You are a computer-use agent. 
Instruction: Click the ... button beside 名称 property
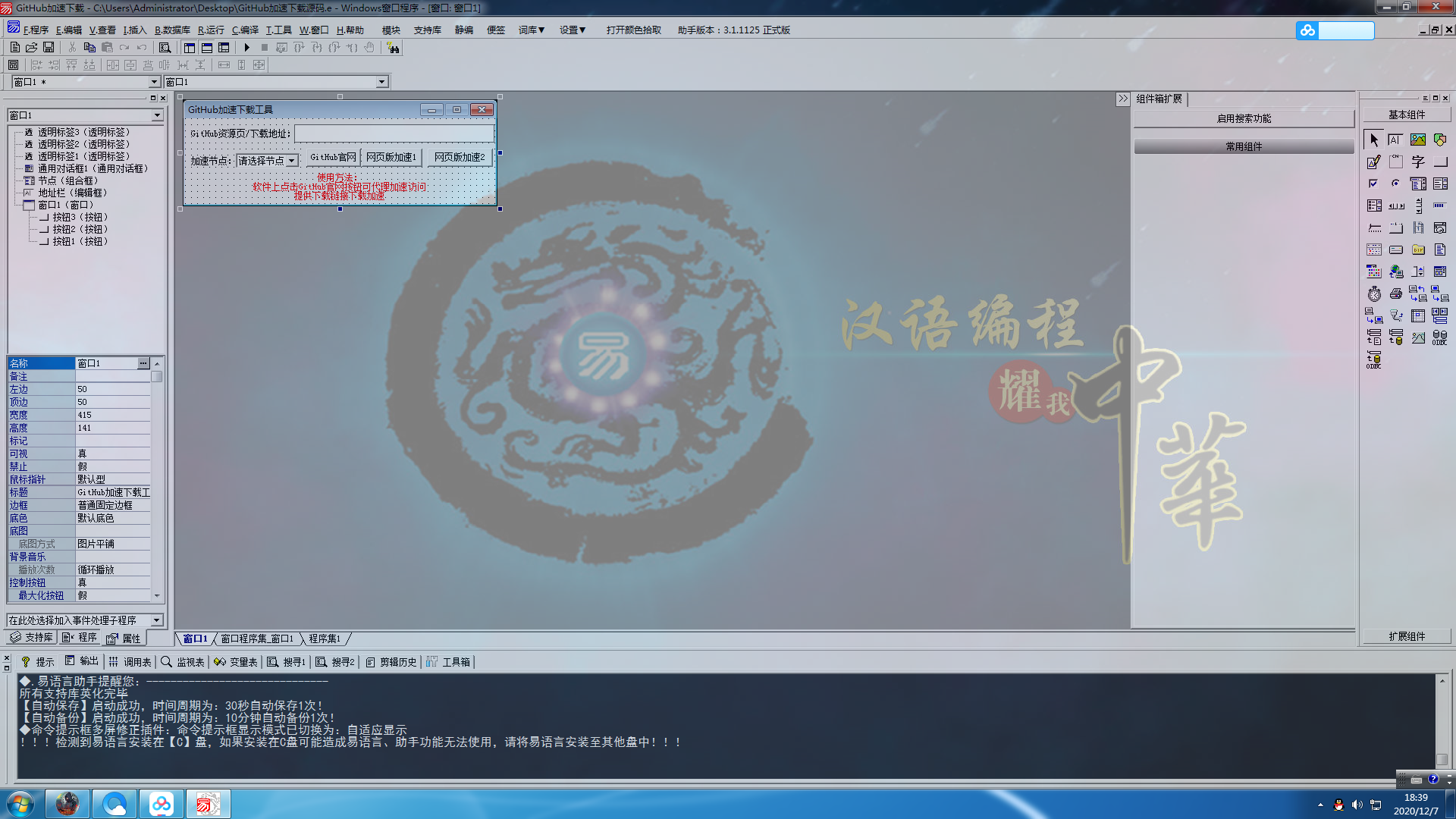[x=143, y=364]
